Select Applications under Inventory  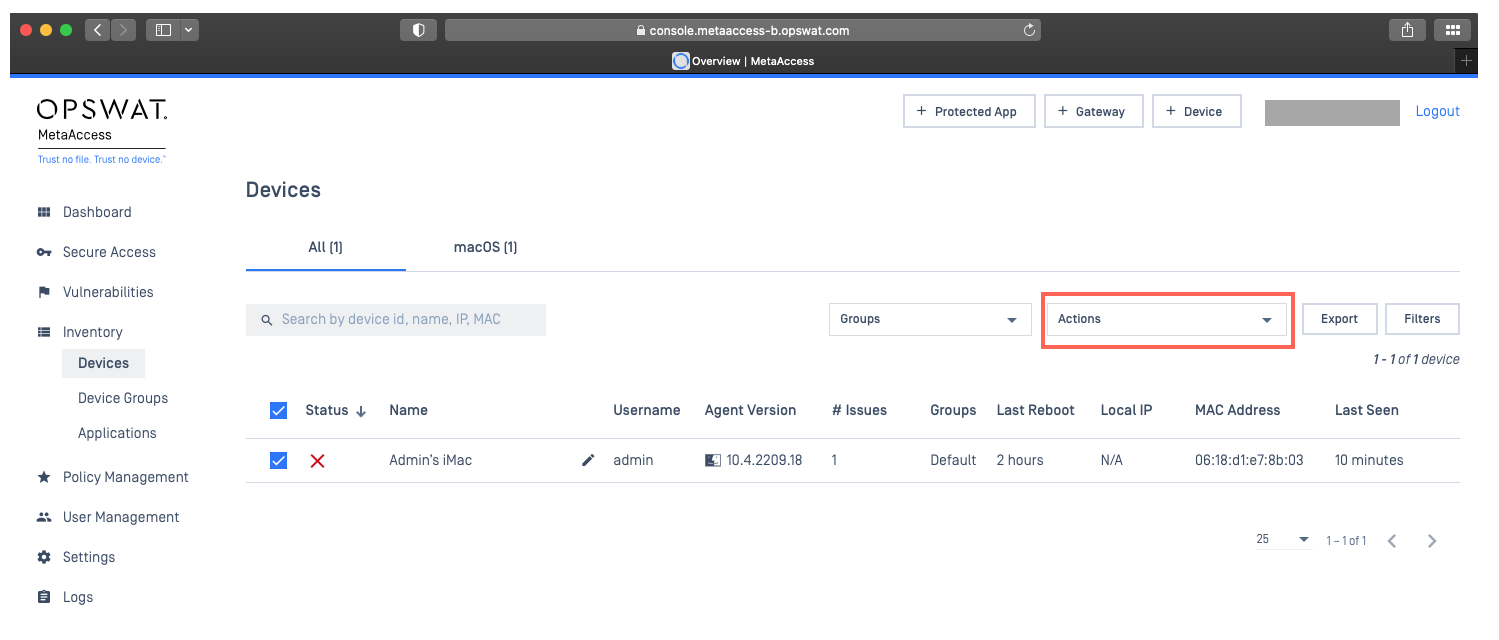[x=117, y=433]
